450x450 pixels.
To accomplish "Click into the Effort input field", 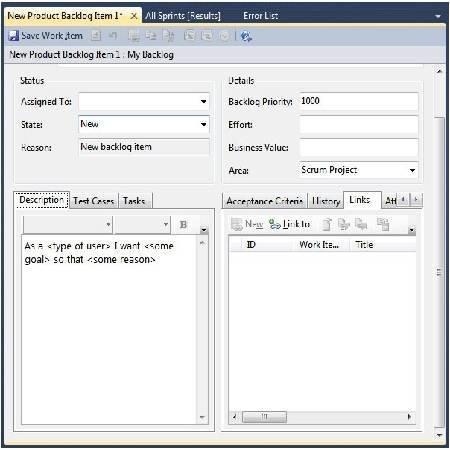I will point(359,124).
